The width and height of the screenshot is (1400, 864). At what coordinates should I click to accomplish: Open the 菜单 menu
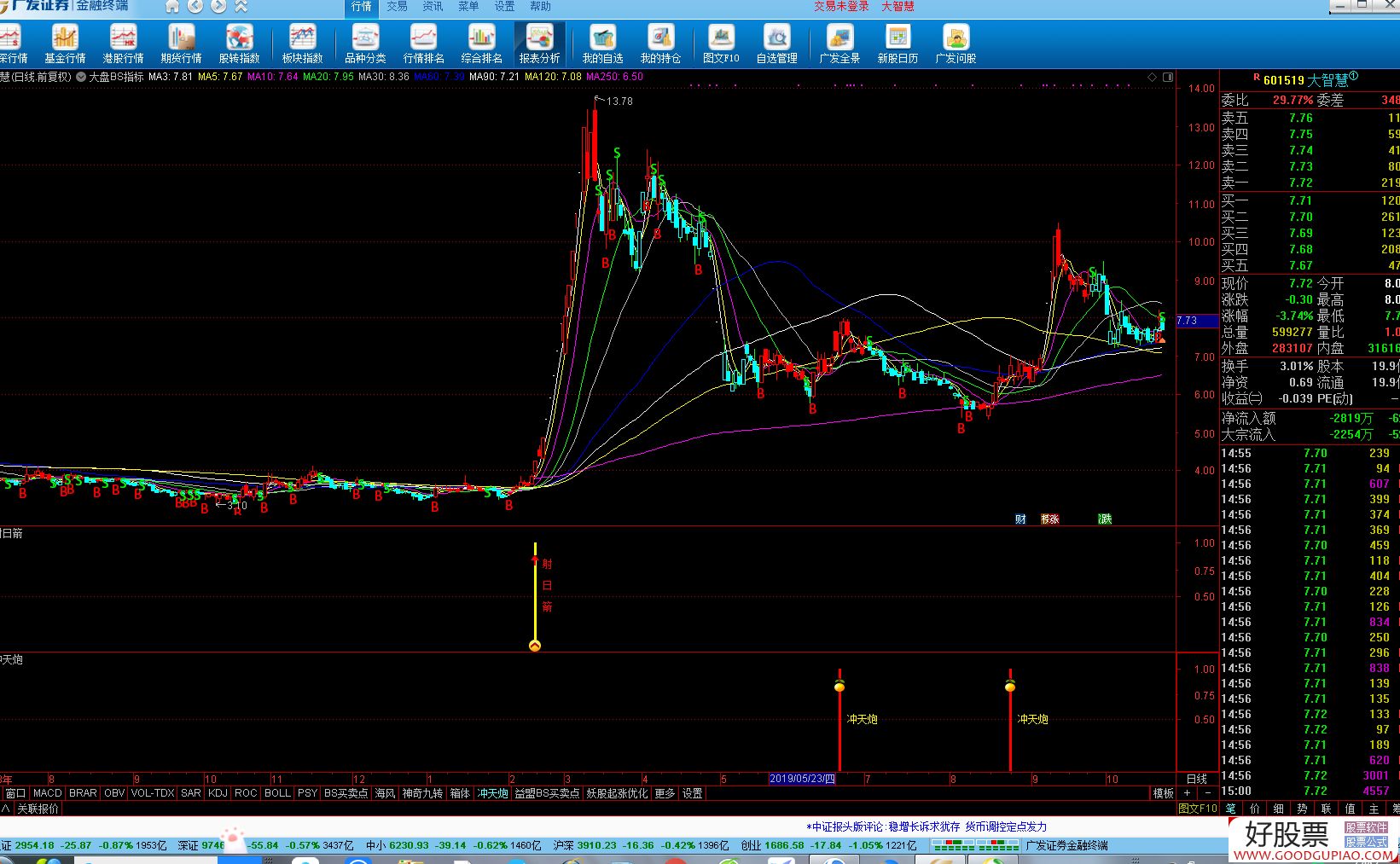click(468, 6)
